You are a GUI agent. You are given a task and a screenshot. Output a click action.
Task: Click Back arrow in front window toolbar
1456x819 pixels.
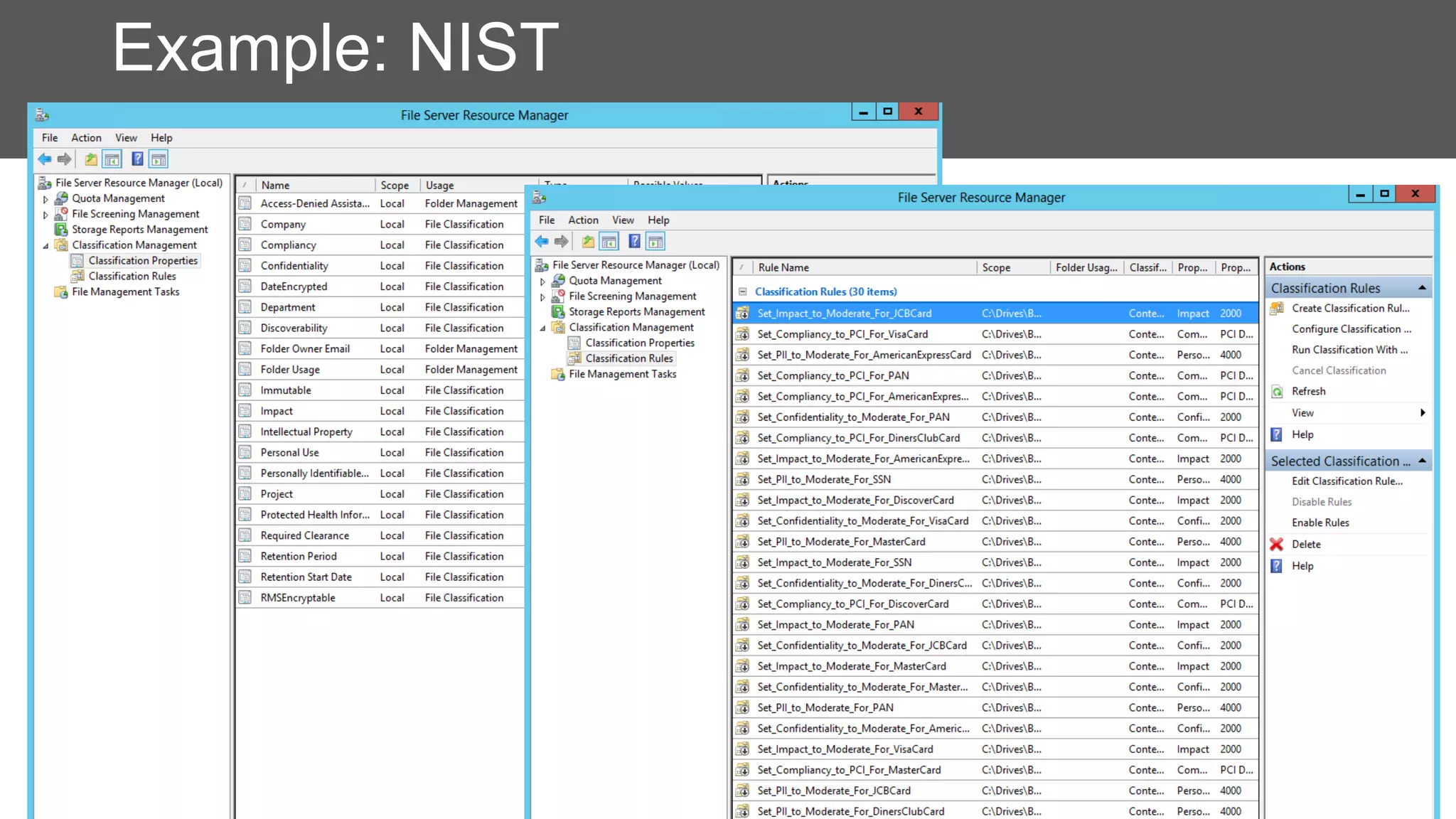(x=542, y=242)
